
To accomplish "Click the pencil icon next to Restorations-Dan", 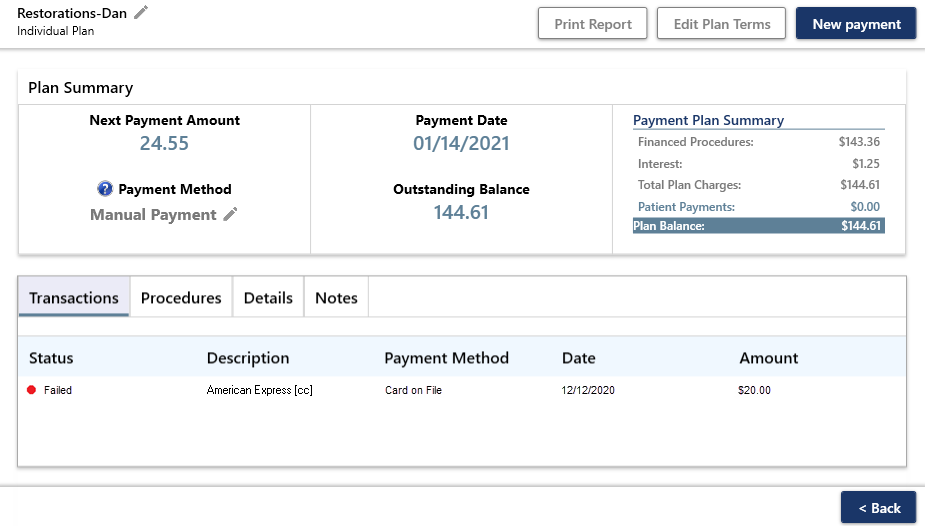I will pyautogui.click(x=141, y=12).
